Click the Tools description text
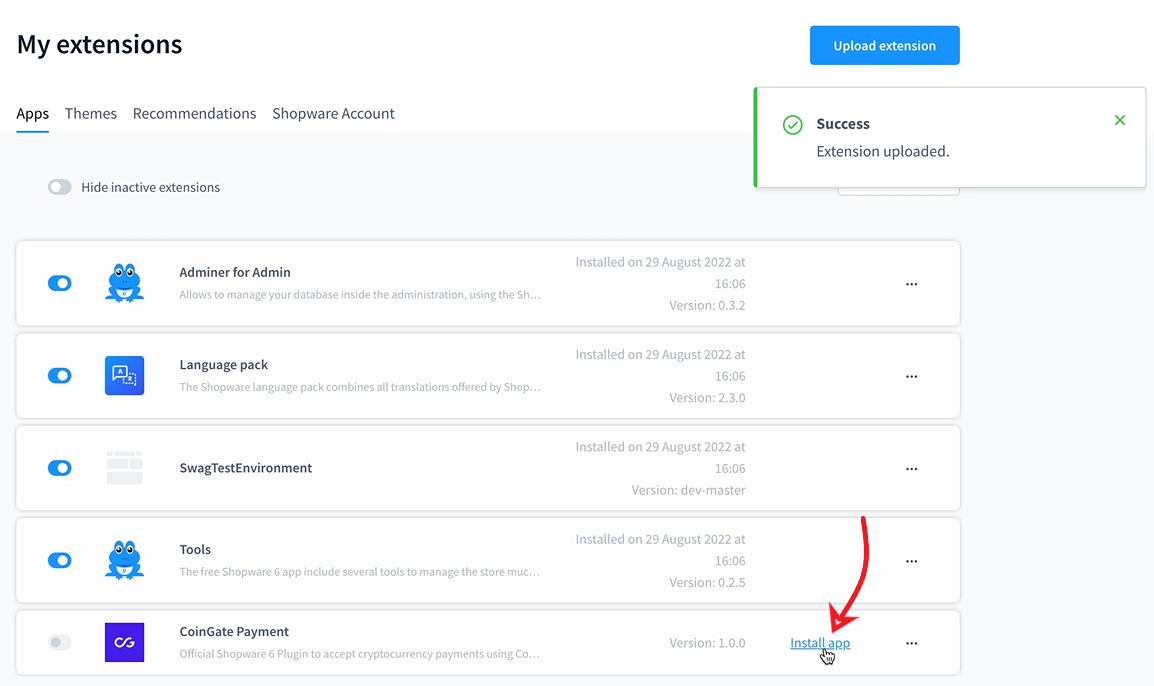The width and height of the screenshot is (1154, 686). (x=360, y=572)
